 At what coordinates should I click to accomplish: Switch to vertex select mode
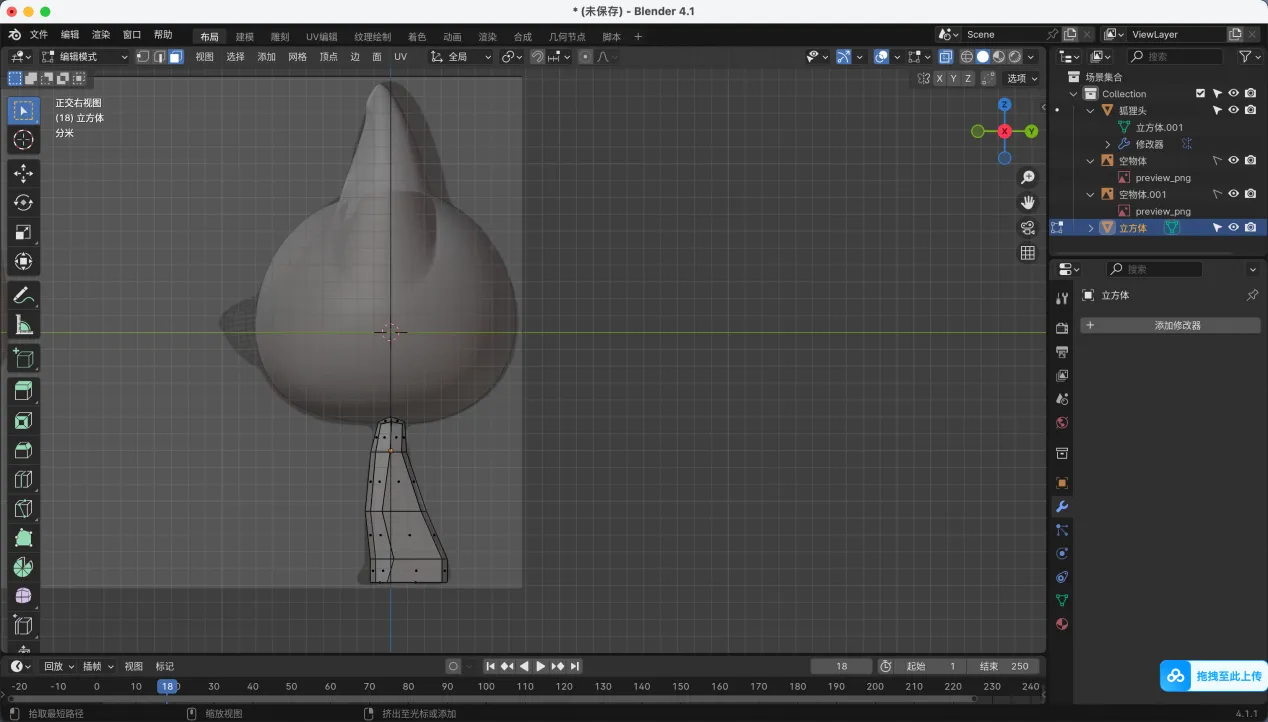(x=143, y=57)
